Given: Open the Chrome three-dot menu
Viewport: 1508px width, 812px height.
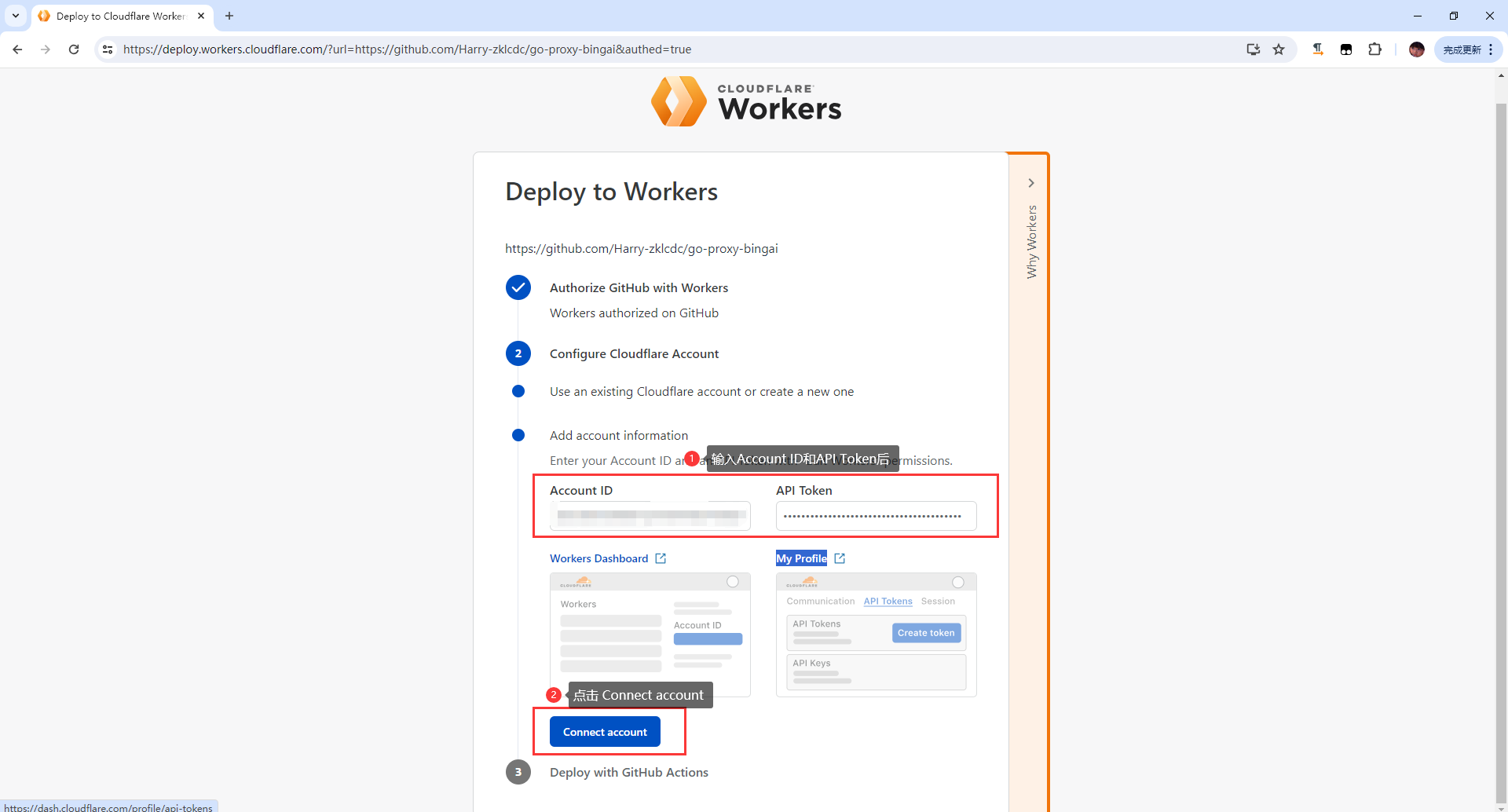Looking at the screenshot, I should coord(1491,49).
